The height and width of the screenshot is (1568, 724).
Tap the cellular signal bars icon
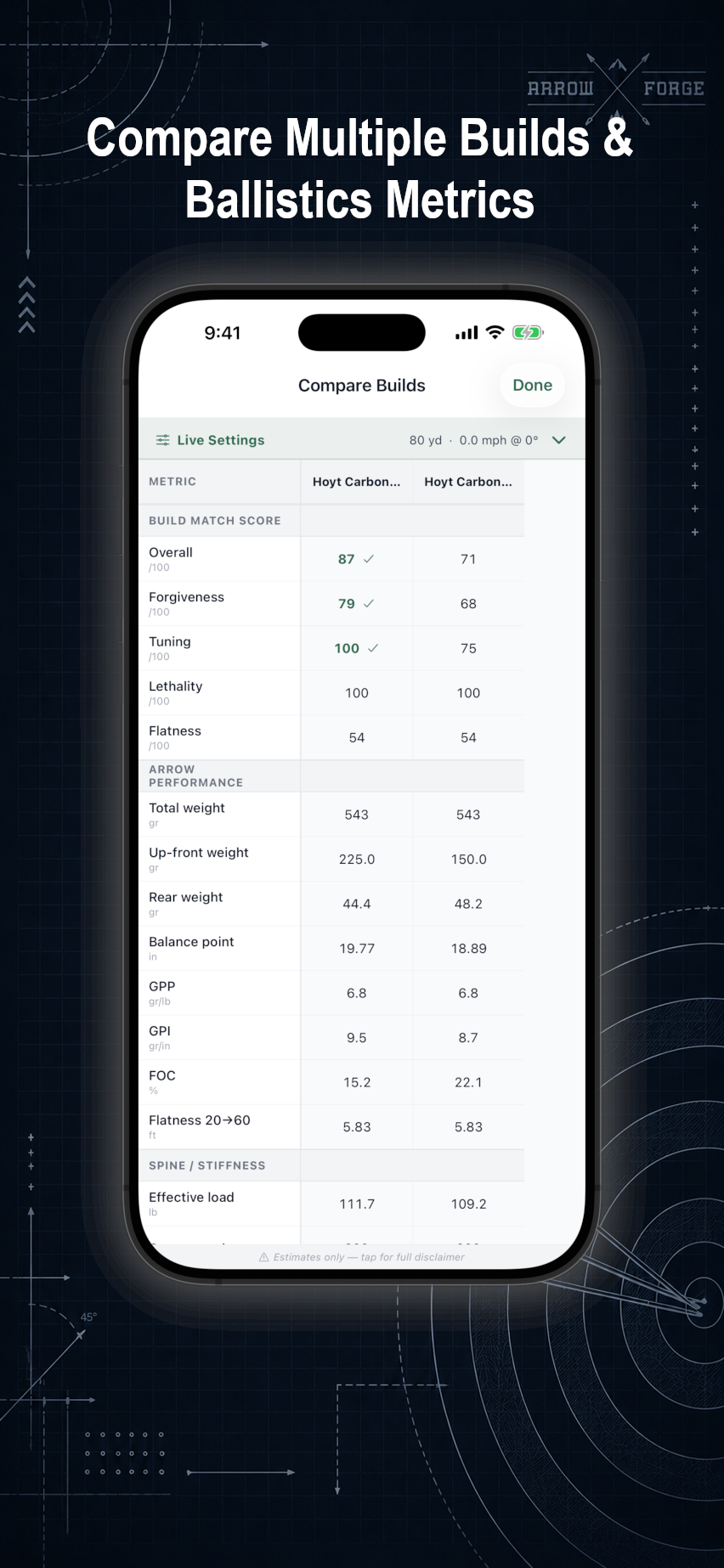pos(467,333)
